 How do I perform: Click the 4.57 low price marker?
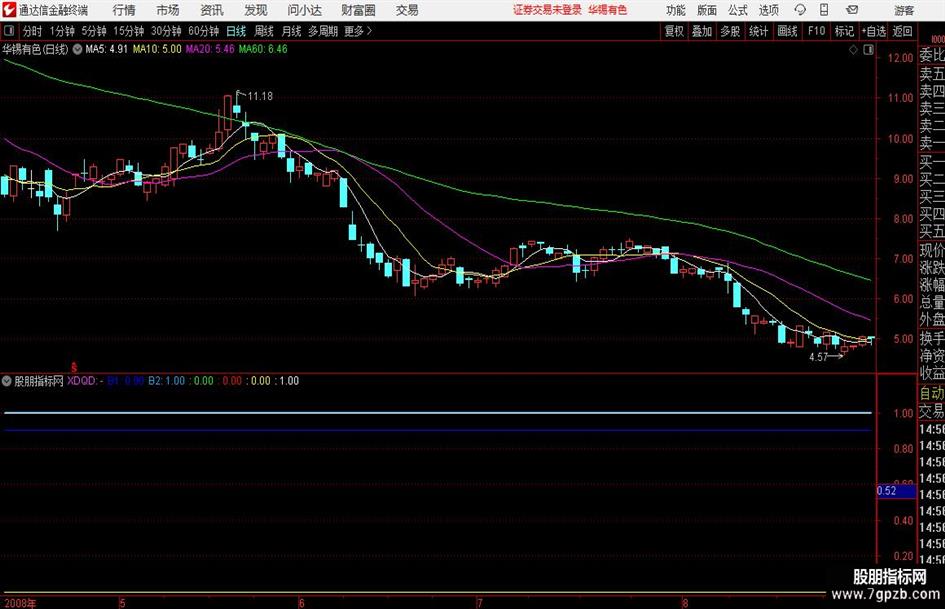tap(818, 357)
